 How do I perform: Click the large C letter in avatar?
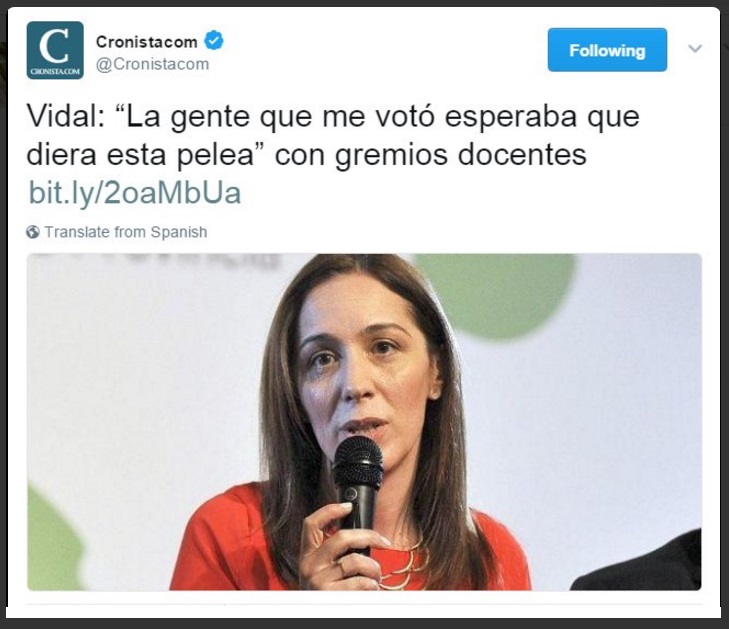54,46
